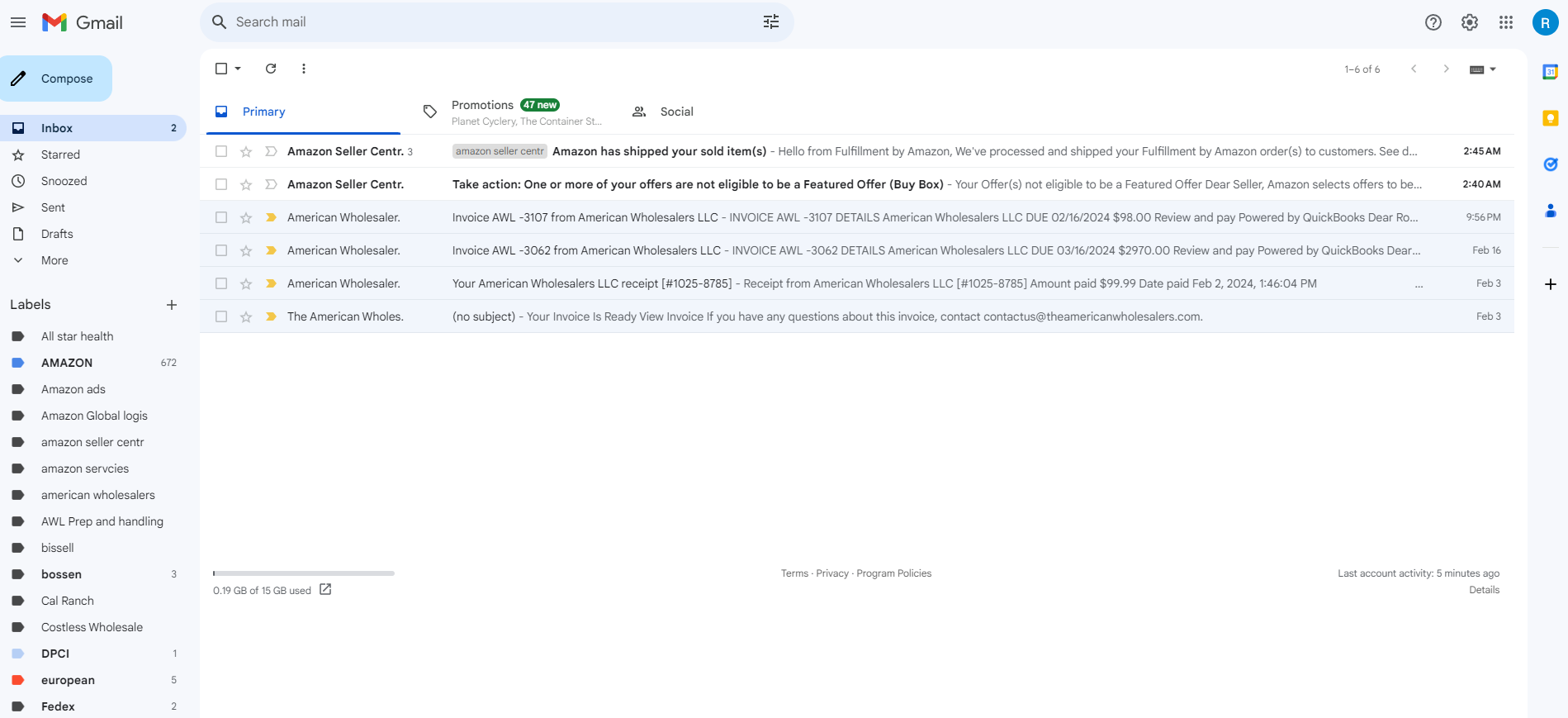Star the Invoice AWL -3107 email
Screen dimensions: 1568x718
(246, 217)
